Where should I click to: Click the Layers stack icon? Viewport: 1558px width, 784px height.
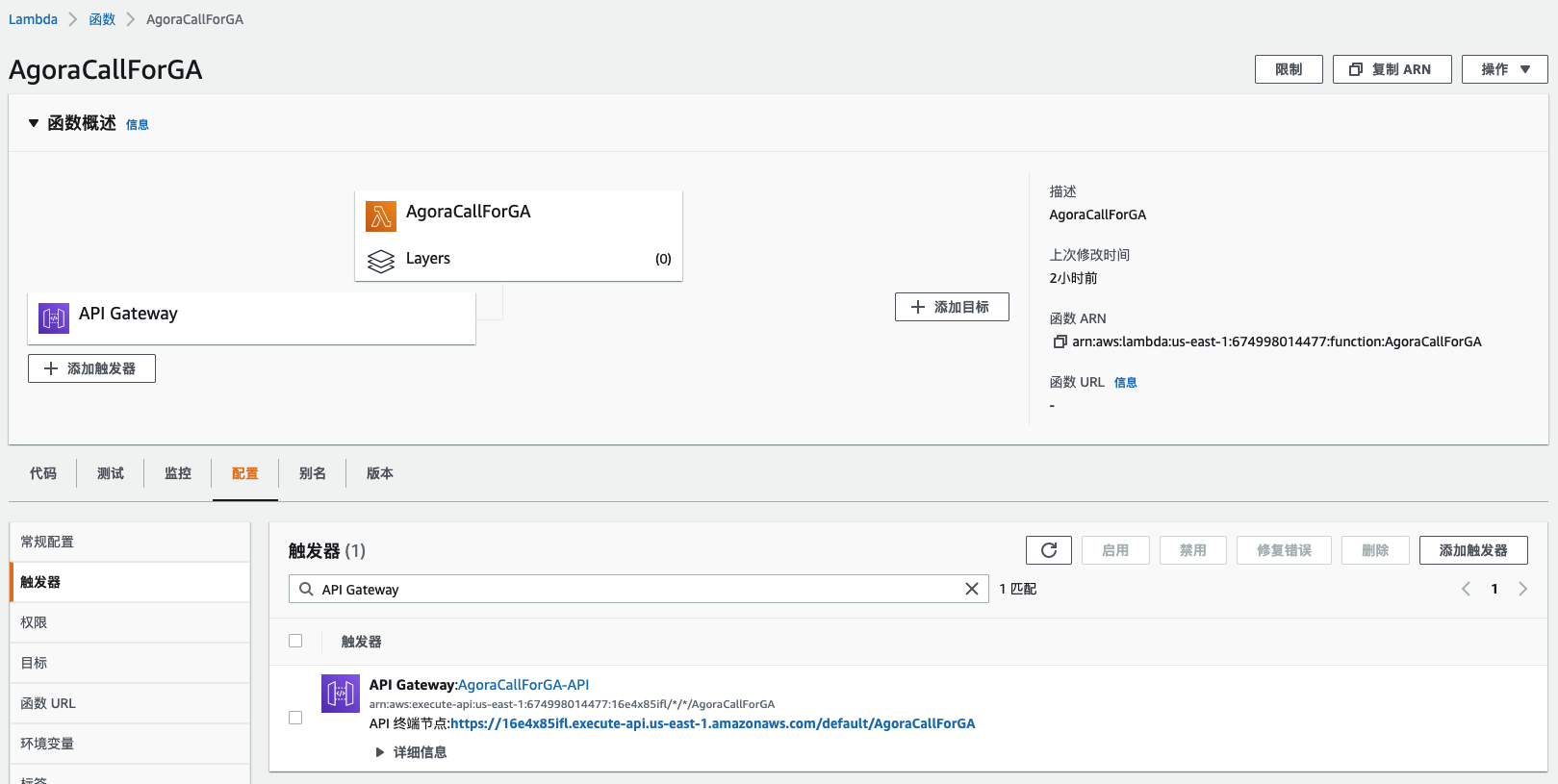point(381,261)
